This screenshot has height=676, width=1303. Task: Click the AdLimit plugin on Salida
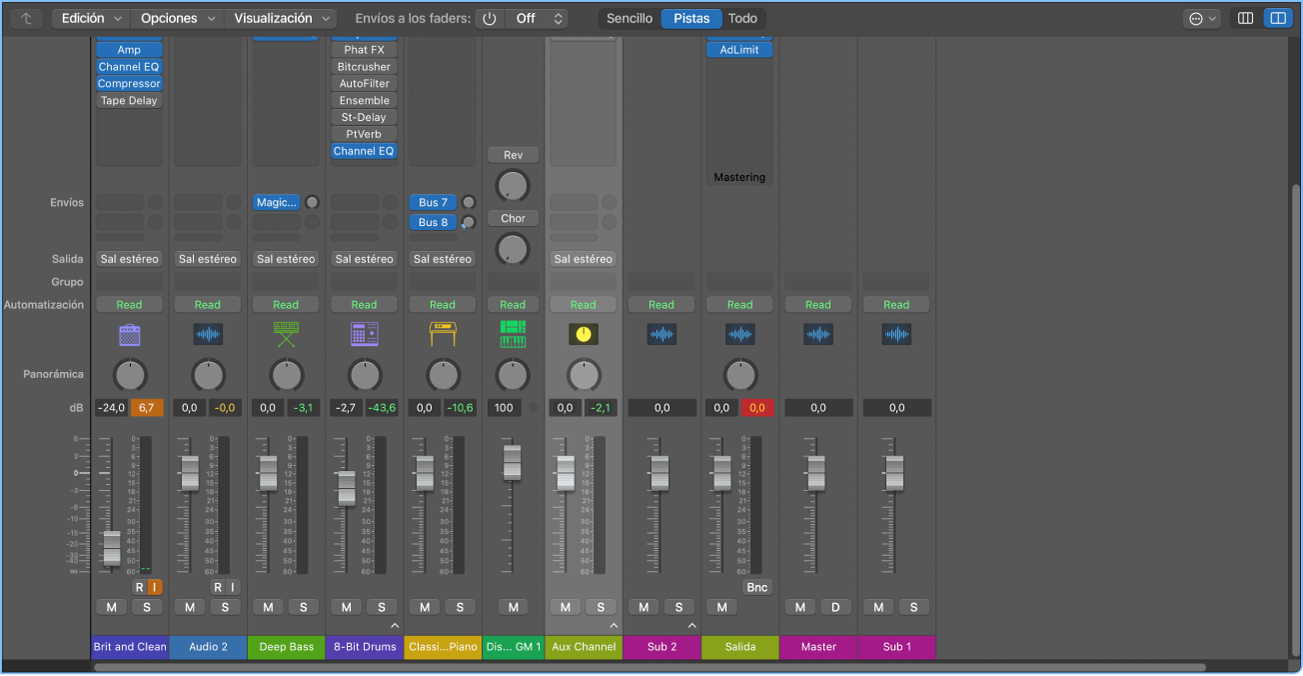pyautogui.click(x=739, y=50)
